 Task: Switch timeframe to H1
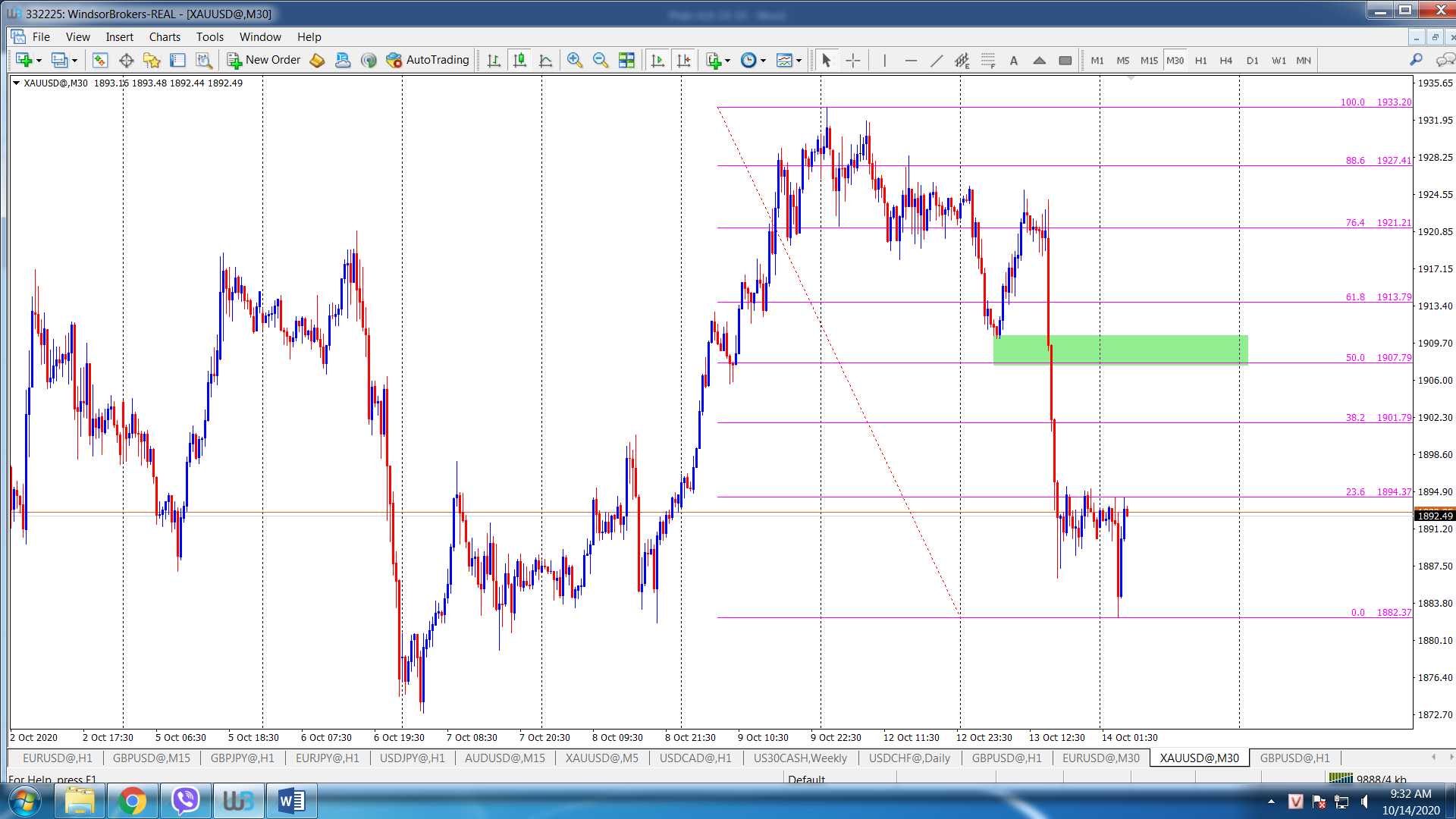[x=1200, y=61]
